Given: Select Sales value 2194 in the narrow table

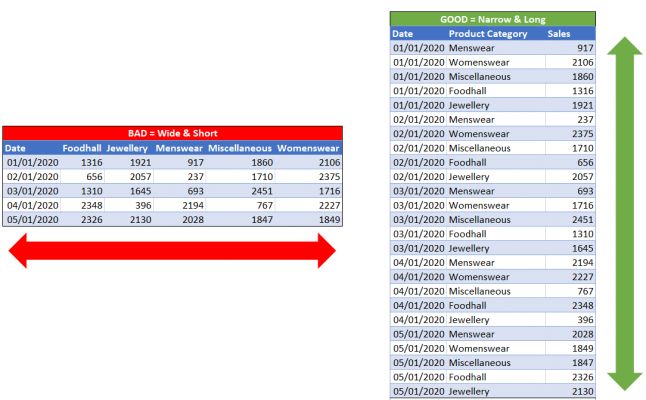Looking at the screenshot, I should coord(583,262).
